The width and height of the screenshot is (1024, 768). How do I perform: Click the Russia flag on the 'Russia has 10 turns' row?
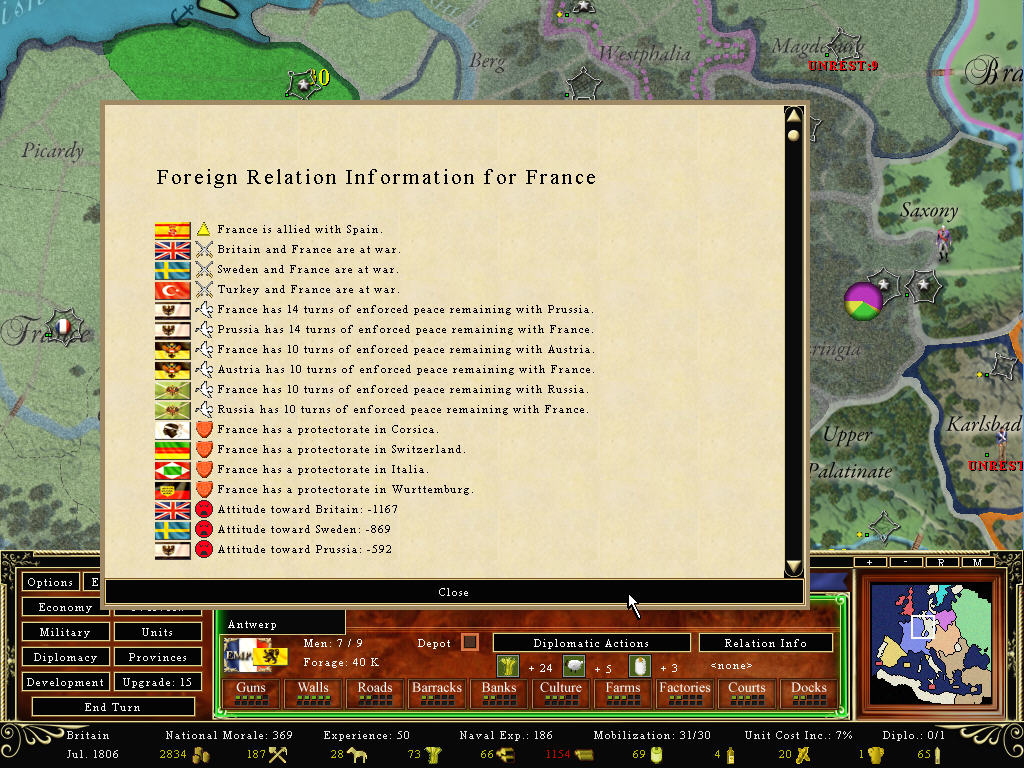(172, 410)
